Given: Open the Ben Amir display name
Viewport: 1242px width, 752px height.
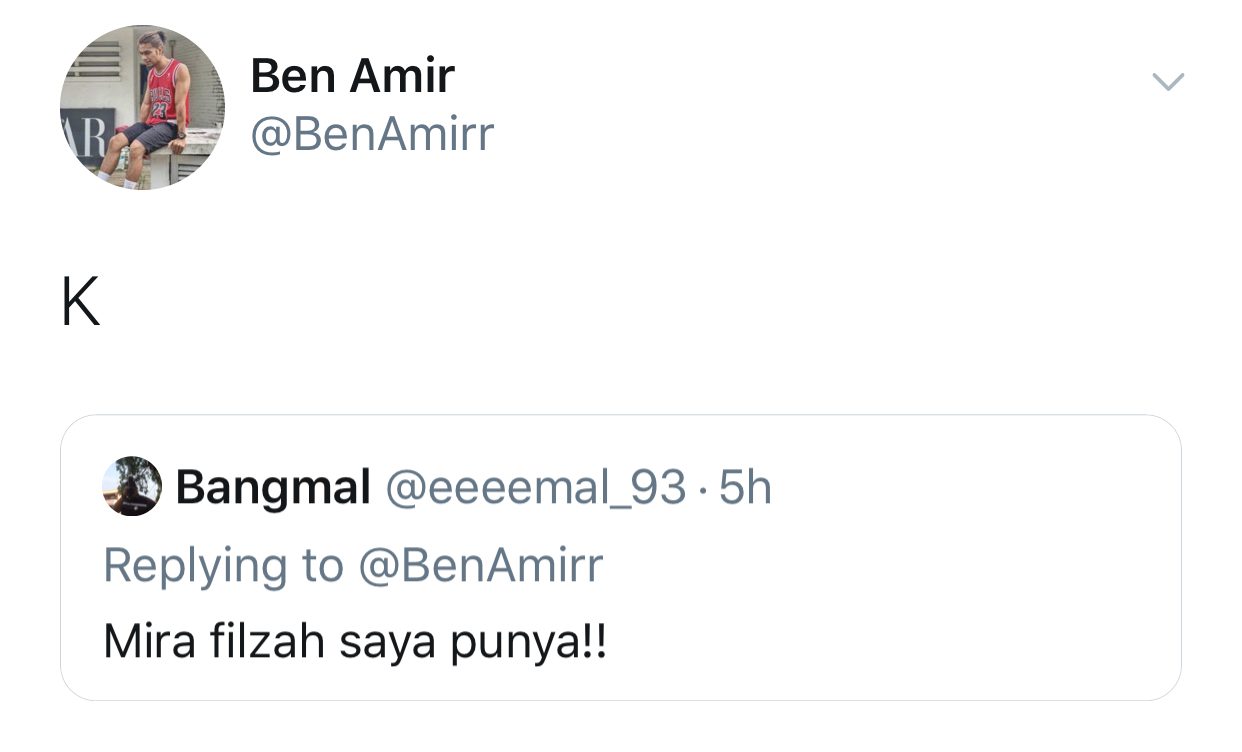Looking at the screenshot, I should click(x=352, y=76).
